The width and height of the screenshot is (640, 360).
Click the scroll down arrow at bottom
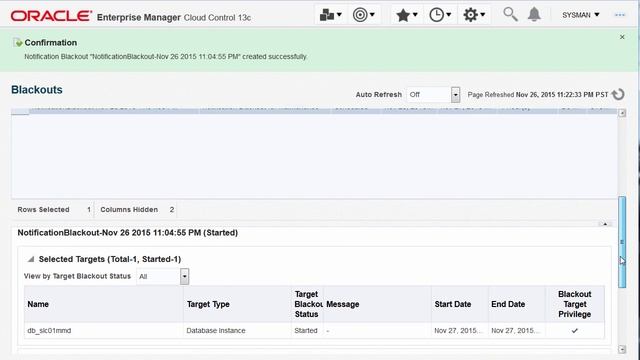pyautogui.click(x=622, y=349)
